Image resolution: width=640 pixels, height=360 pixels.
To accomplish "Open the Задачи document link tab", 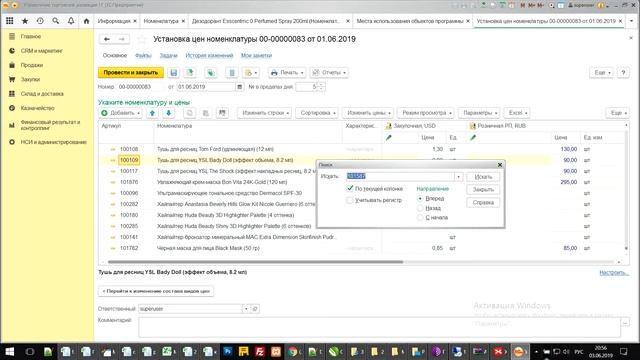I will coord(168,56).
